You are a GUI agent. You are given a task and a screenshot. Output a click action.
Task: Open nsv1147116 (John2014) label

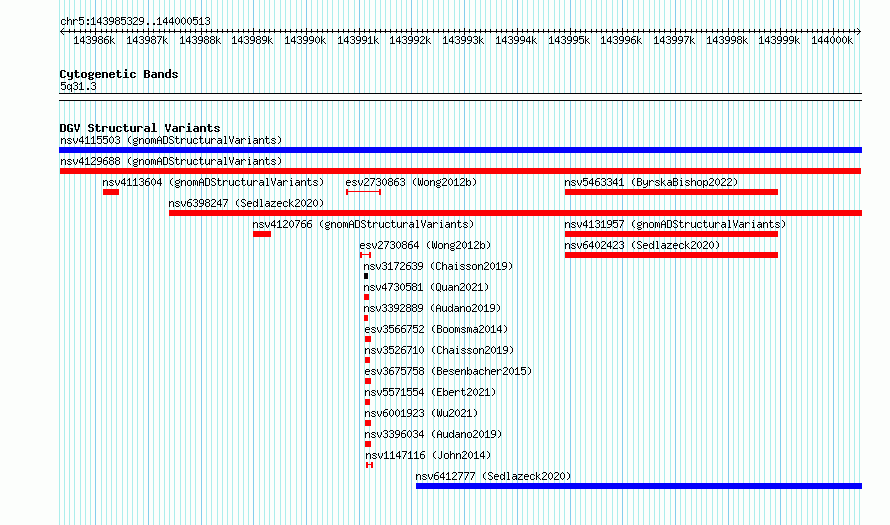[x=429, y=455]
